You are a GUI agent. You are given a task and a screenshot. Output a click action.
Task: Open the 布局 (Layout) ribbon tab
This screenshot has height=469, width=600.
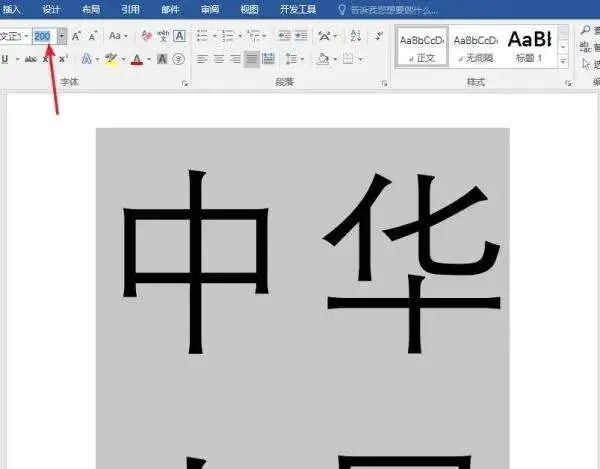pyautogui.click(x=91, y=9)
